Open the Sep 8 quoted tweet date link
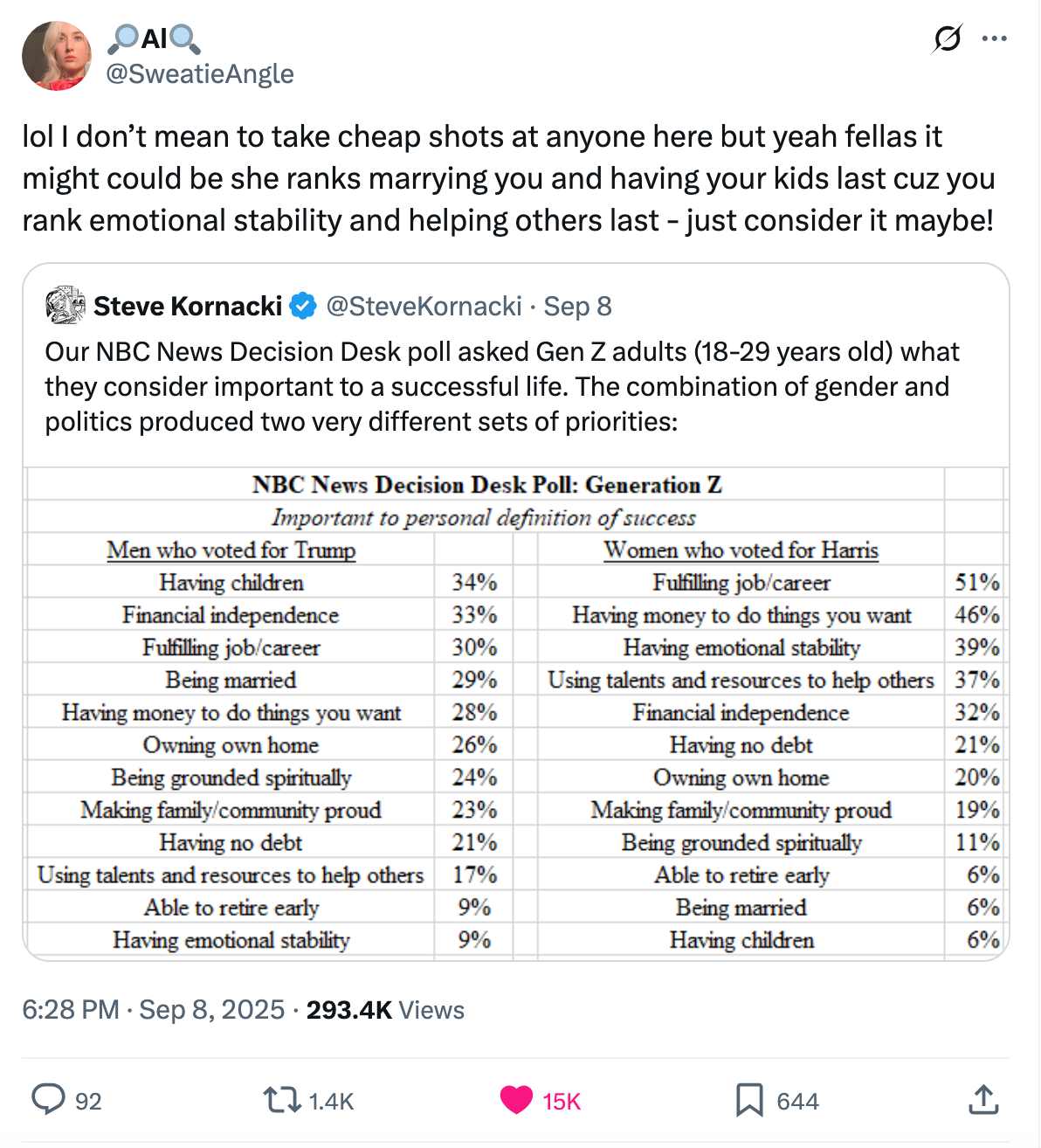The height and width of the screenshot is (1148, 1041). coord(578,306)
